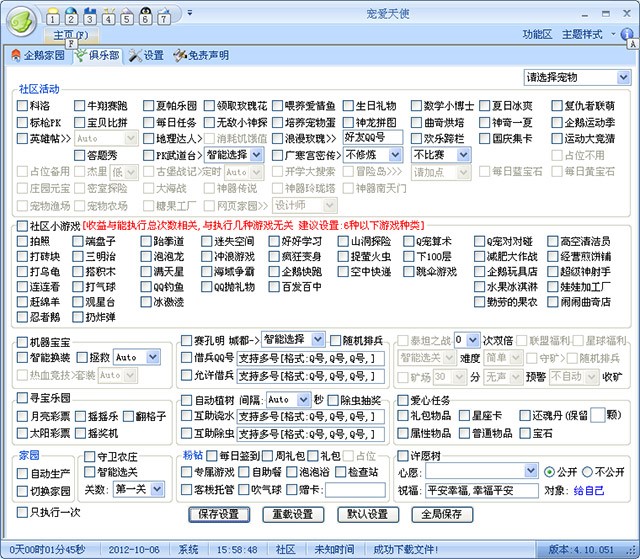This screenshot has width=640, height=559.
Task: Open the 第一关 level dropdown
Action: click(x=155, y=489)
